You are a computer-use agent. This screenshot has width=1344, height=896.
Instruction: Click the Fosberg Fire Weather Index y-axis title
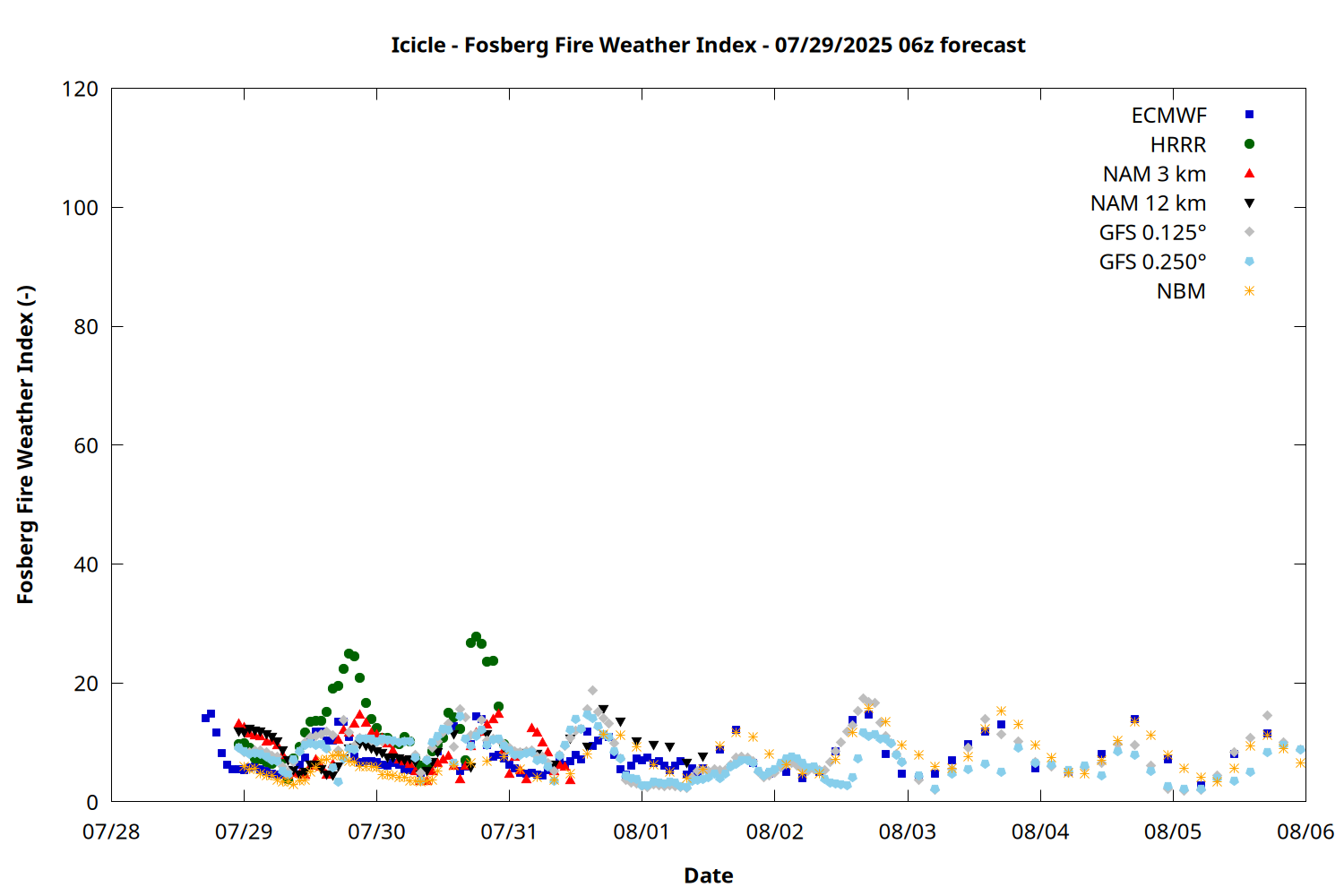click(25, 445)
